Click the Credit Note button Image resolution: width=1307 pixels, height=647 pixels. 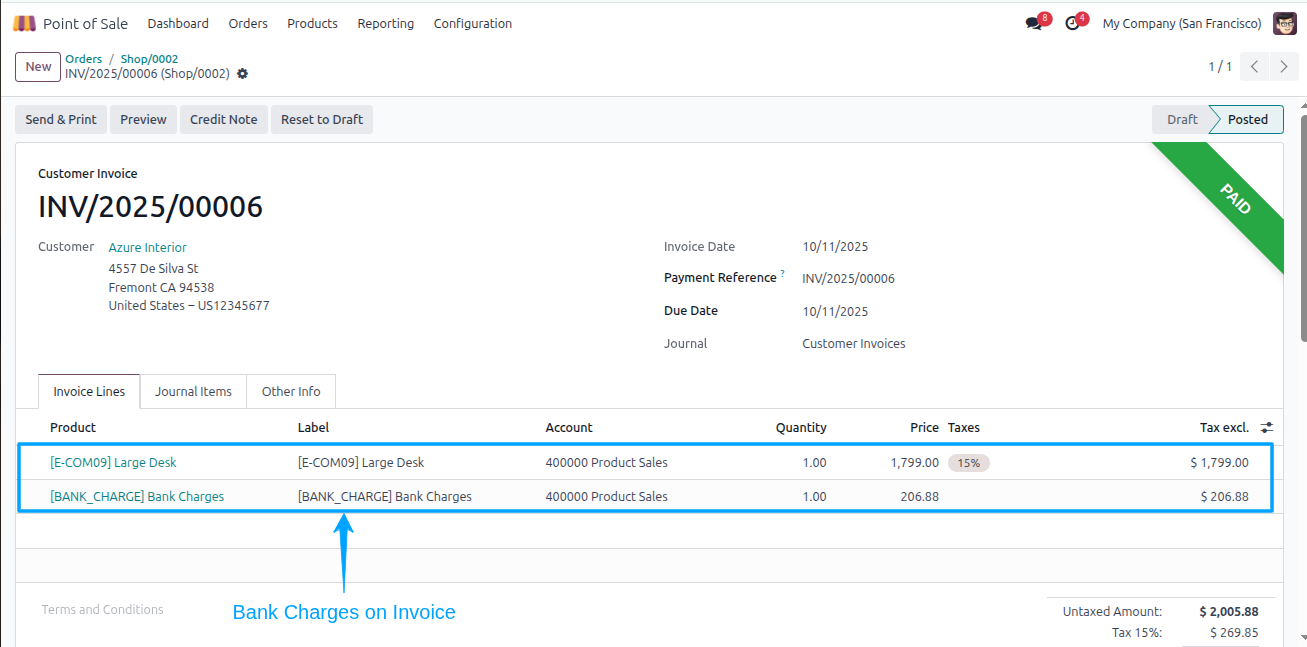pos(224,119)
